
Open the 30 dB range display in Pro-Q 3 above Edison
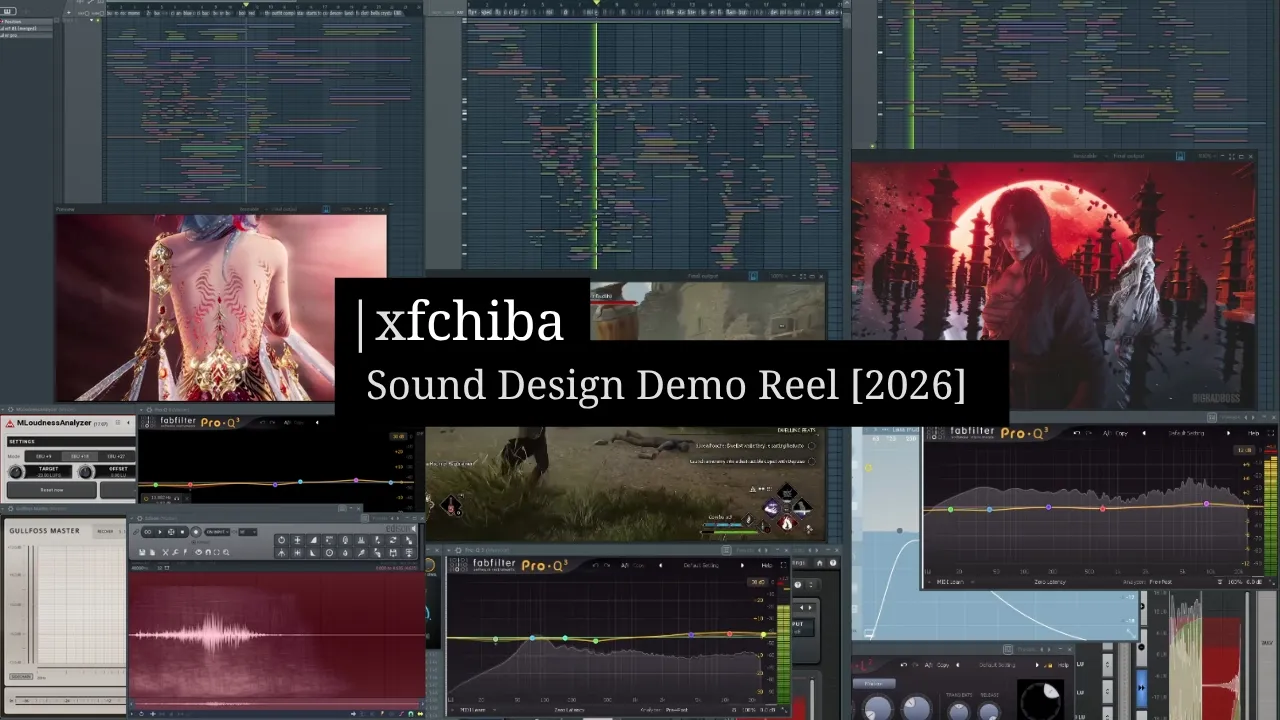pos(399,436)
